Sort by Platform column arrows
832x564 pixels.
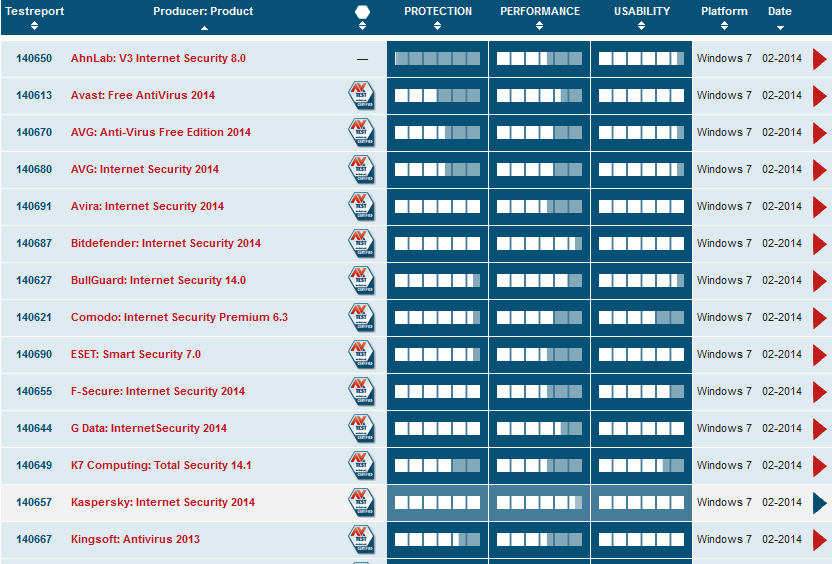point(724,25)
